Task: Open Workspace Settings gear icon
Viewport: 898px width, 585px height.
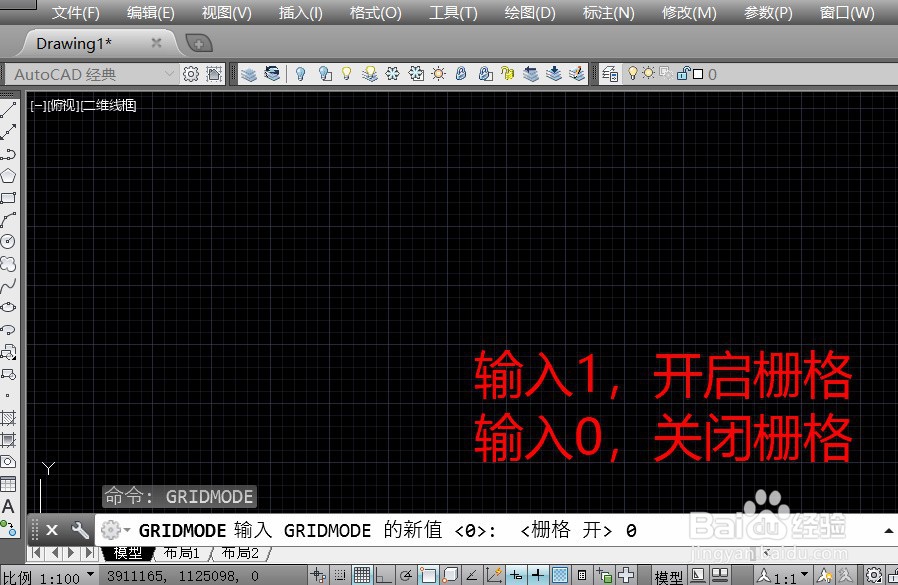Action: tap(191, 74)
